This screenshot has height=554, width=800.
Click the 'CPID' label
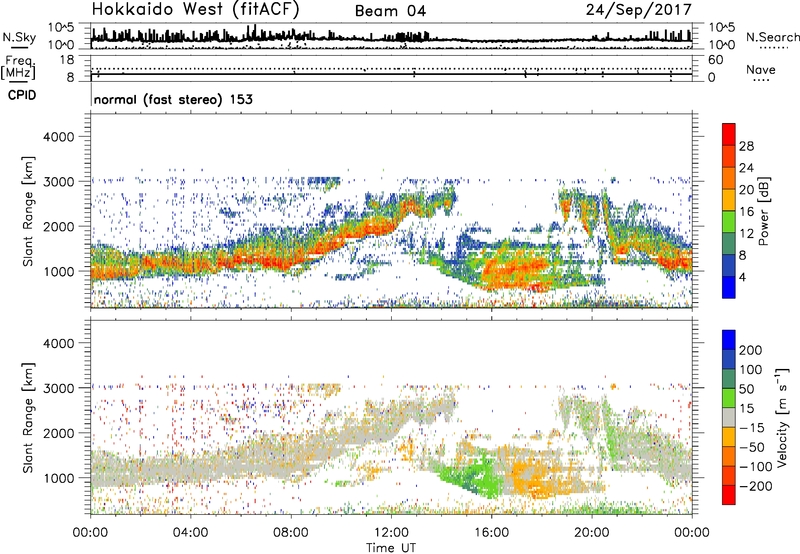22,95
